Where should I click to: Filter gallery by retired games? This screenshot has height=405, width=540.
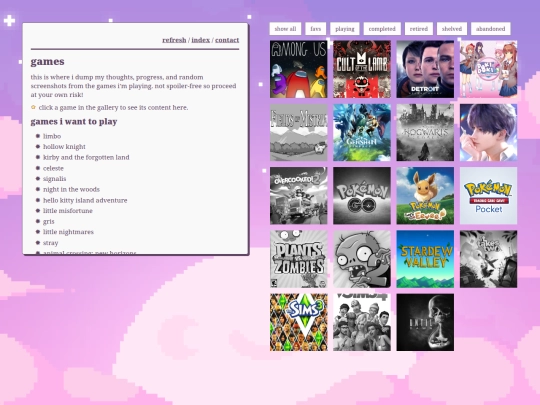[x=419, y=29]
